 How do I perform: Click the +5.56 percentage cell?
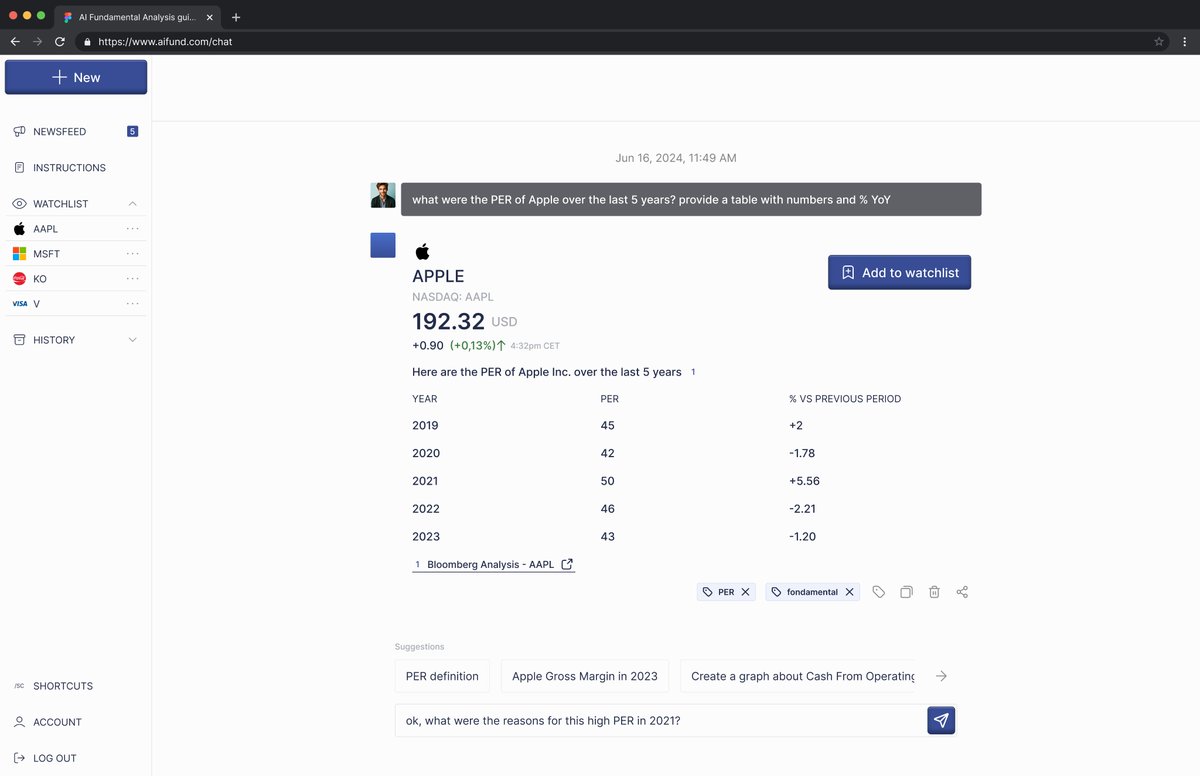pyautogui.click(x=804, y=481)
